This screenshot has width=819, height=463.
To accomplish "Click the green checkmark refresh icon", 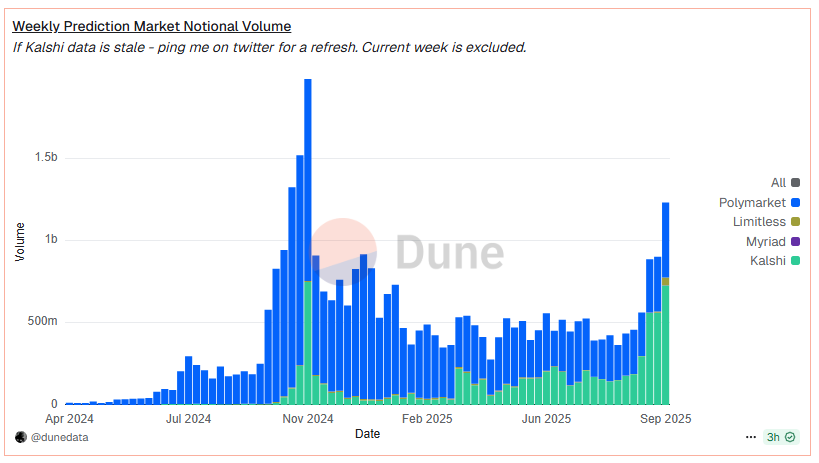I will pos(790,437).
